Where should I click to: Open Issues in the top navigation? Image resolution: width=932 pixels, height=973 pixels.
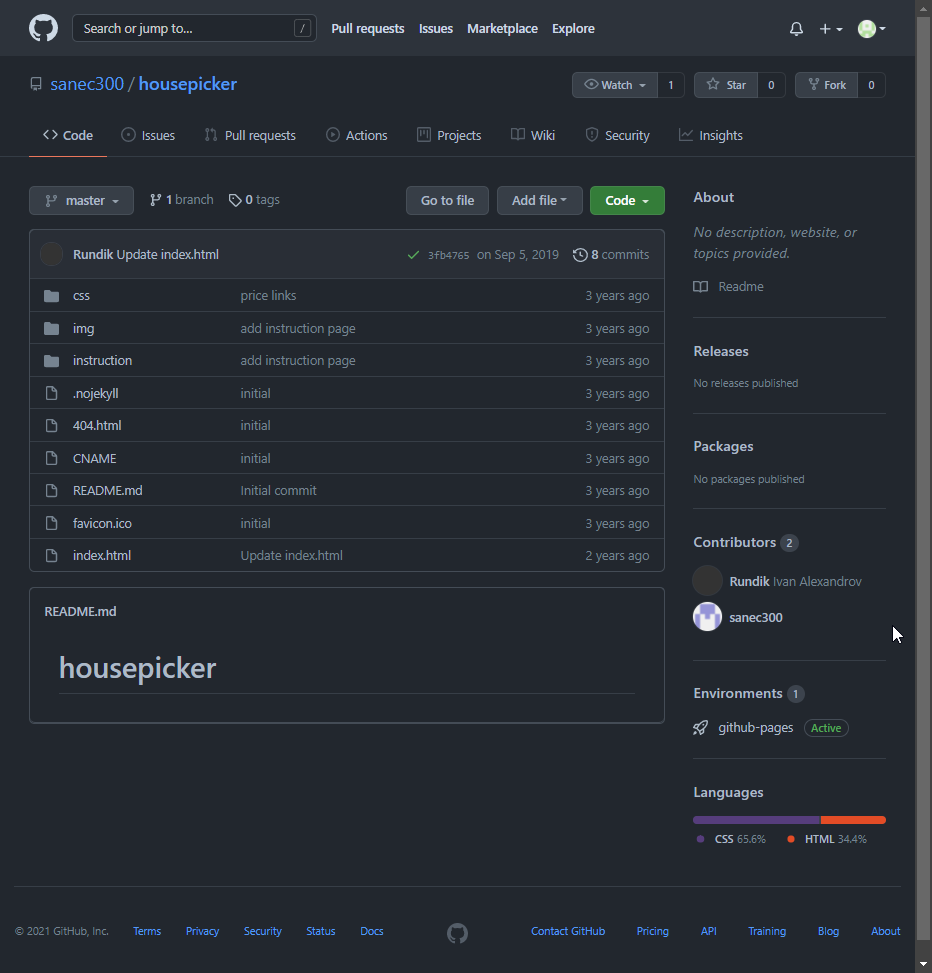(436, 29)
